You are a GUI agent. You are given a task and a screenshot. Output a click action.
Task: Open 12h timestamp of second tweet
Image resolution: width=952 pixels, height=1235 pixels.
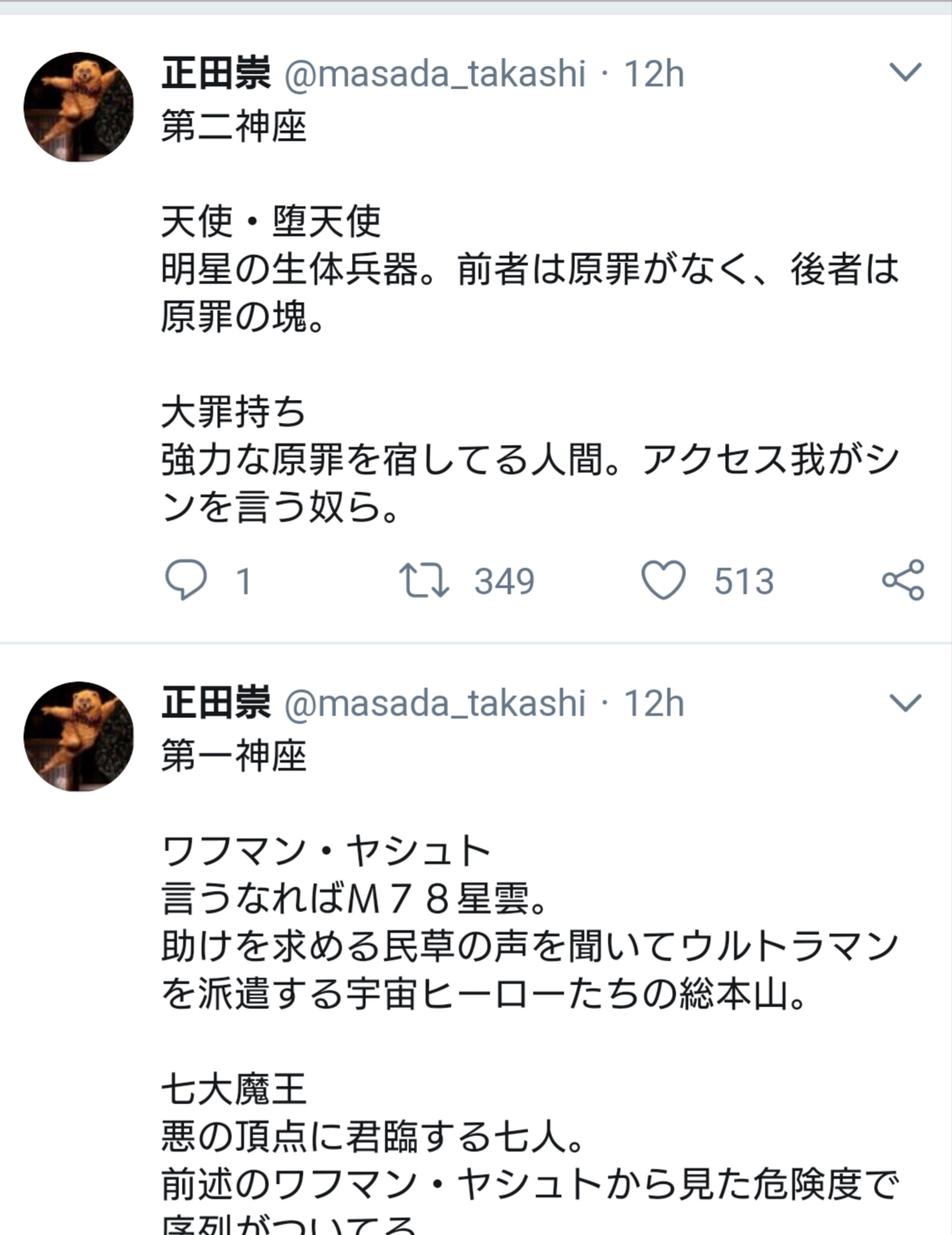tap(654, 704)
